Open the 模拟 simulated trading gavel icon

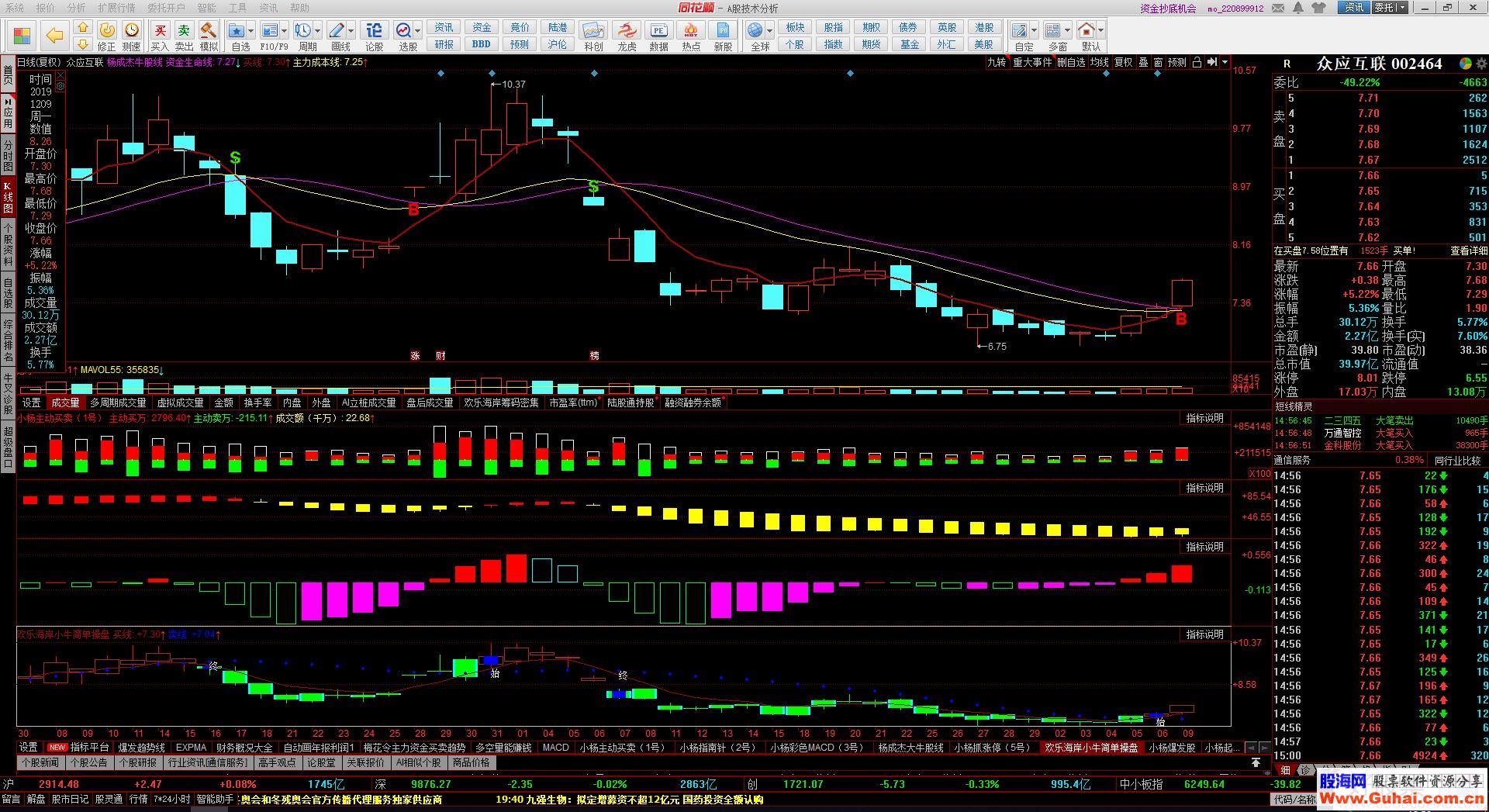coord(209,36)
